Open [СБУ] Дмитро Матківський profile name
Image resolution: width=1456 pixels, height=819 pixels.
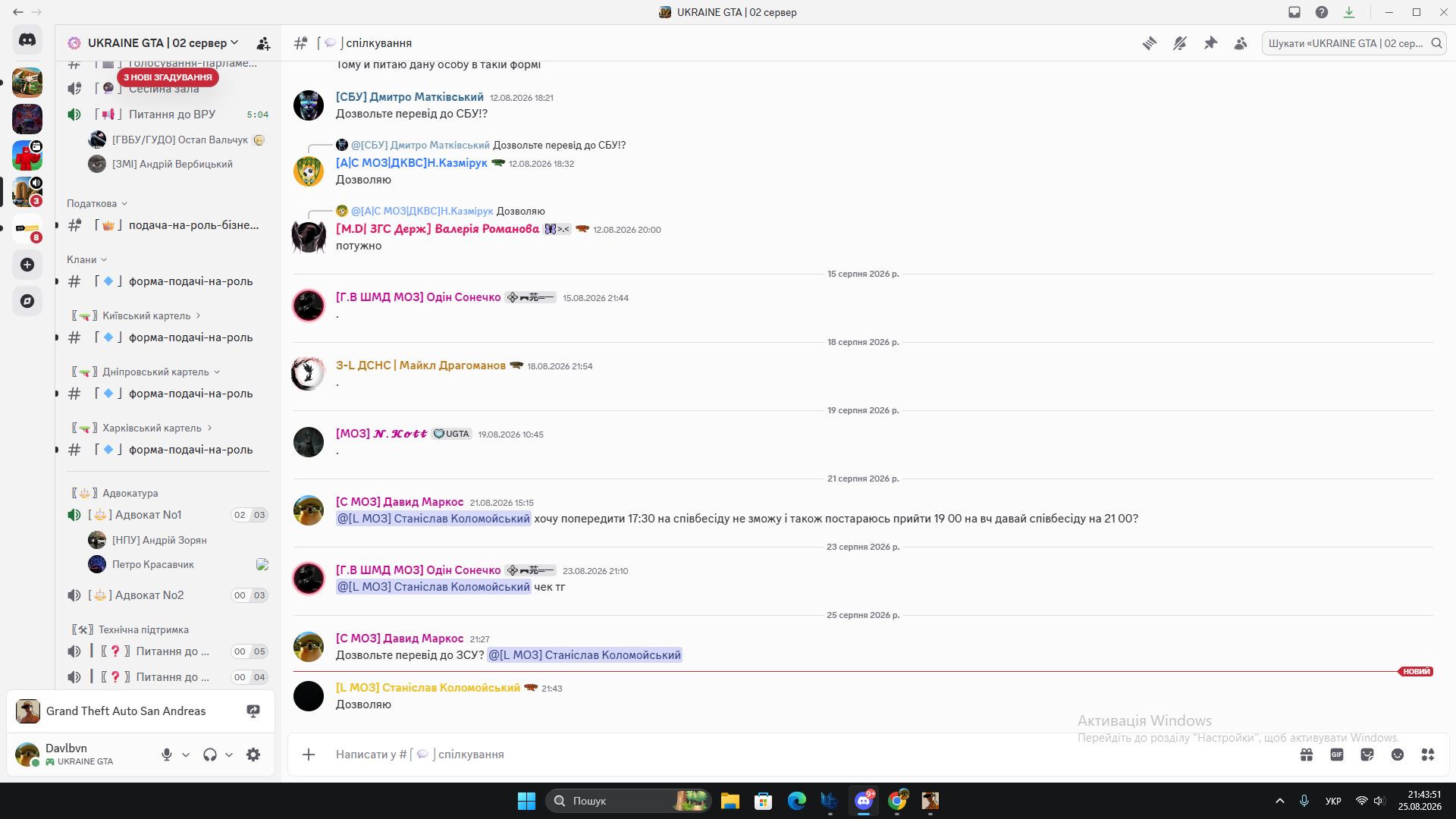tap(409, 97)
